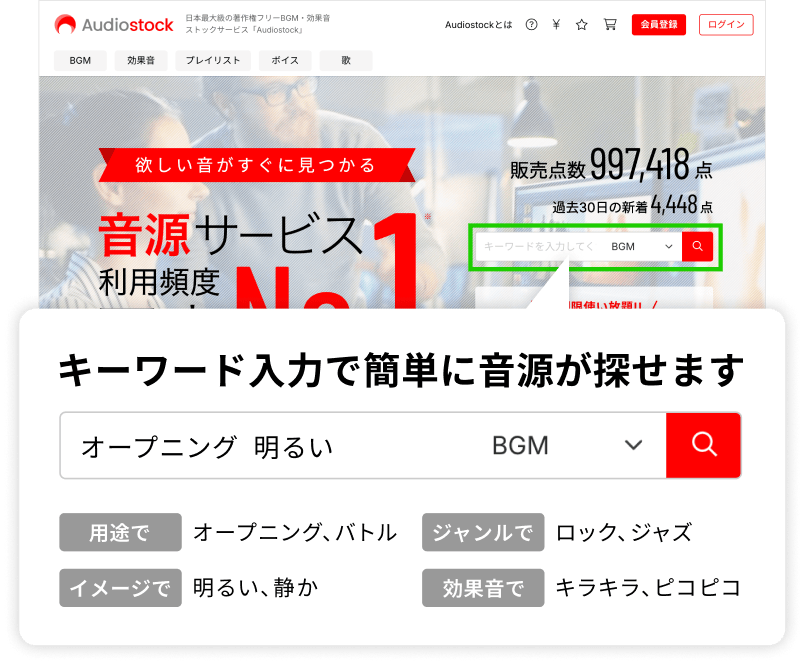Click the Audiostock logo
Viewport: 801px width, 663px height.
click(x=114, y=24)
